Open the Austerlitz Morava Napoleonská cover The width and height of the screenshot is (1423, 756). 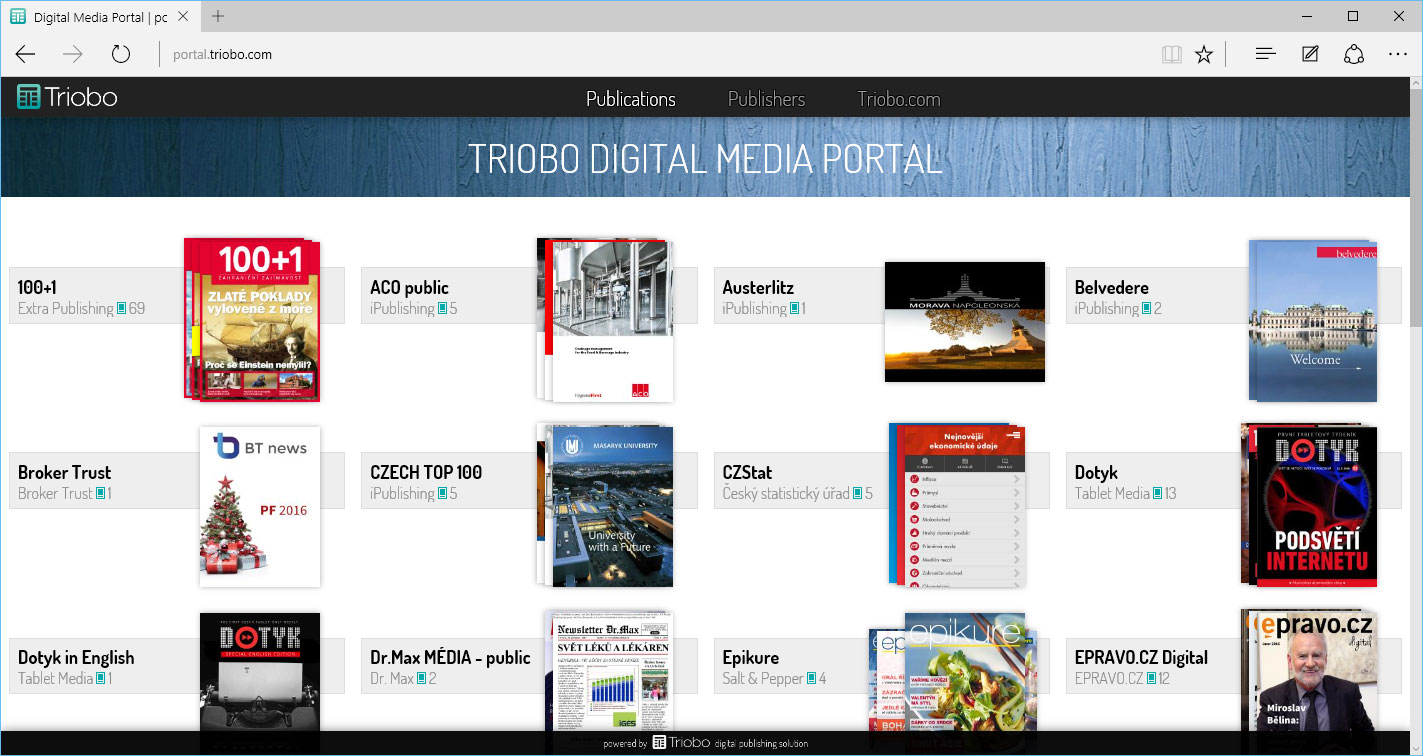click(964, 321)
